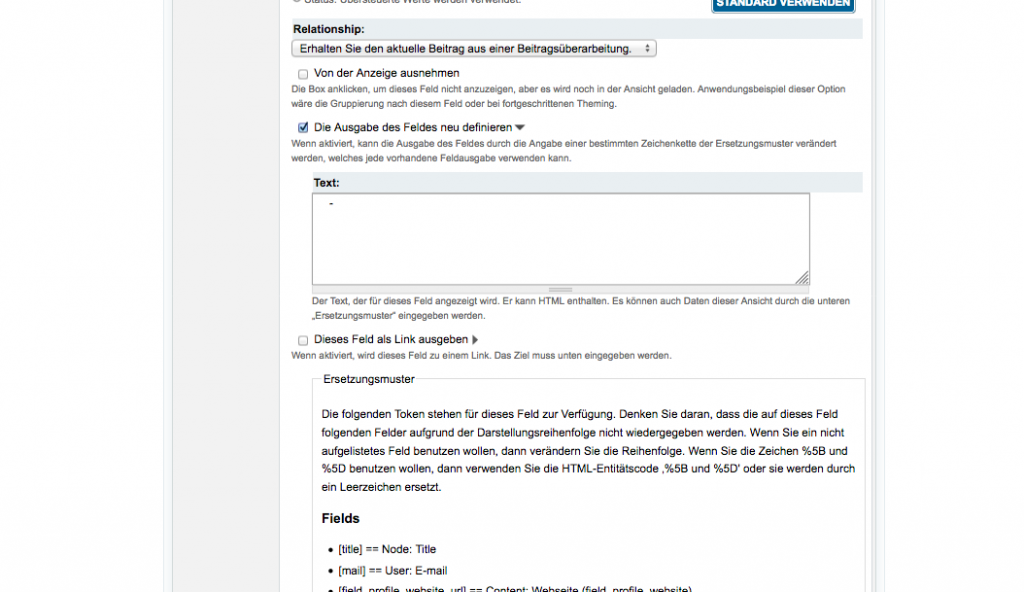This screenshot has height=592, width=1024.
Task: Click the grippie bar below the Text box
Action: [x=560, y=290]
